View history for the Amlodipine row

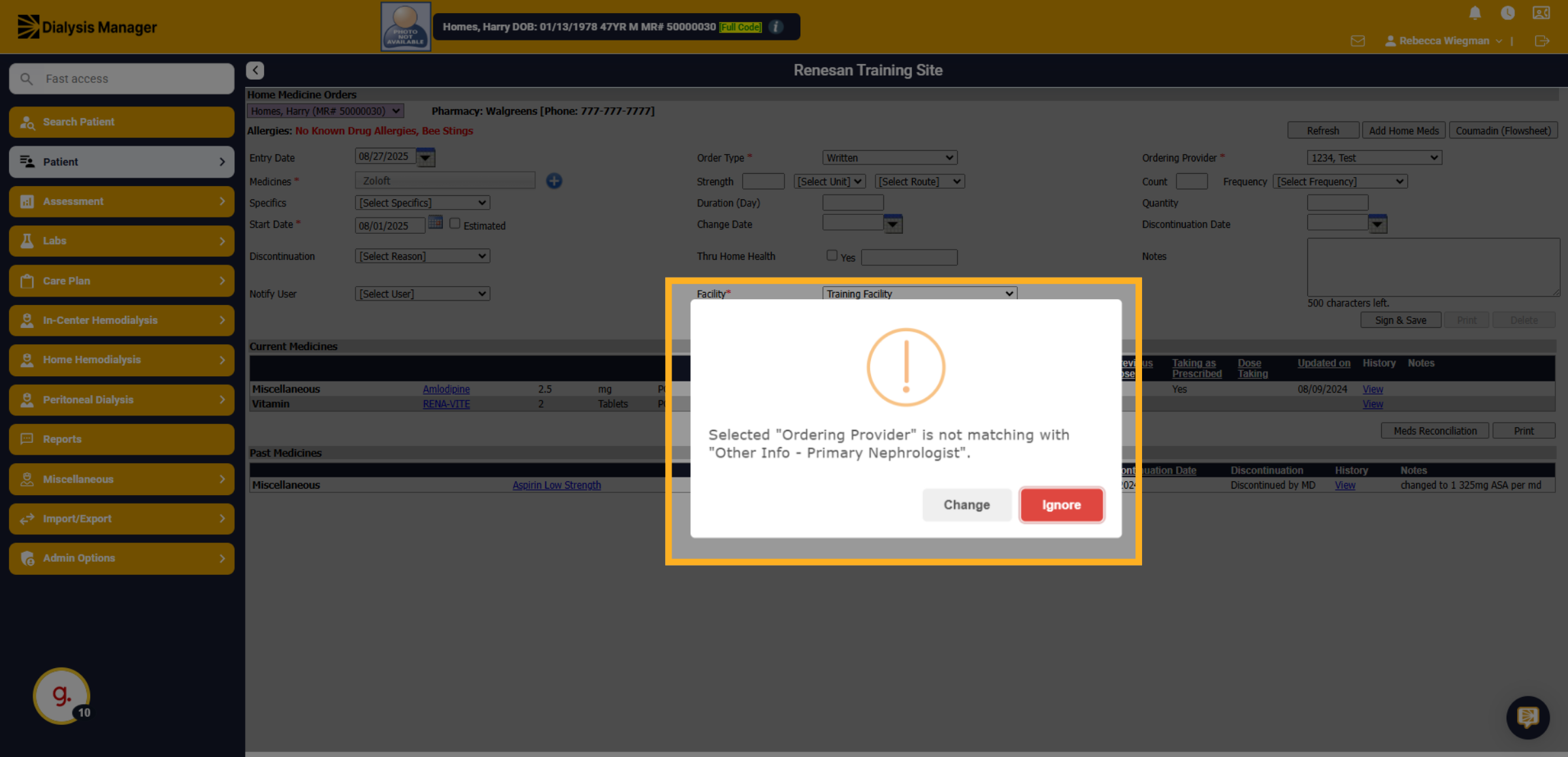pos(1373,389)
